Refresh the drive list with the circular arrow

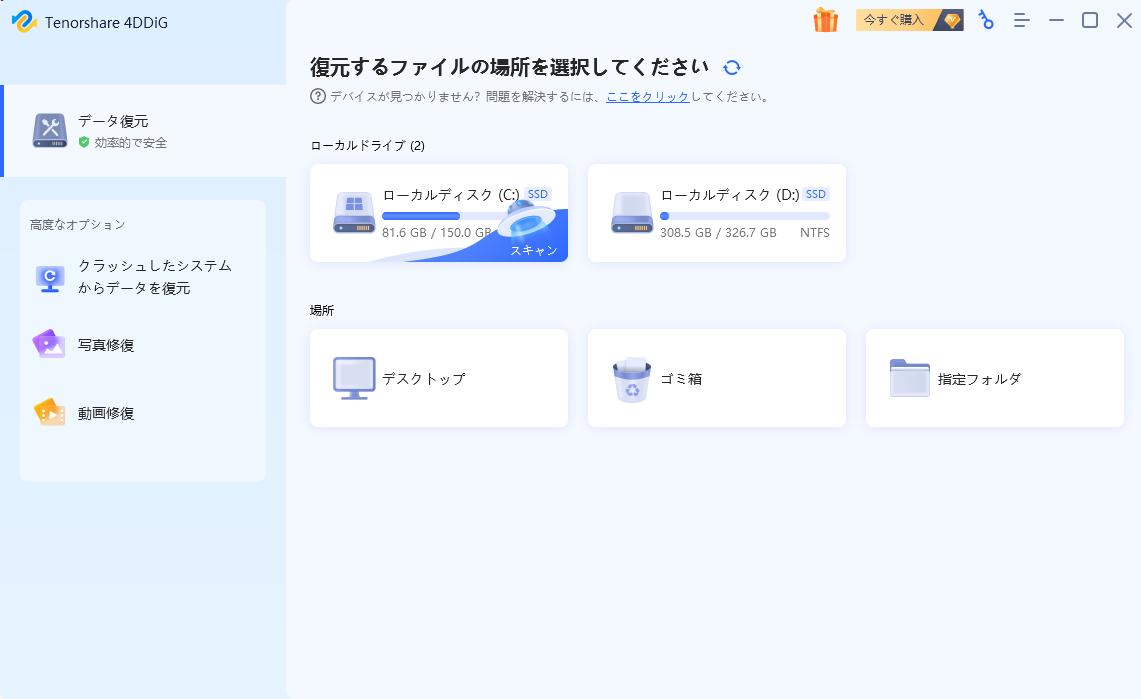tap(733, 66)
